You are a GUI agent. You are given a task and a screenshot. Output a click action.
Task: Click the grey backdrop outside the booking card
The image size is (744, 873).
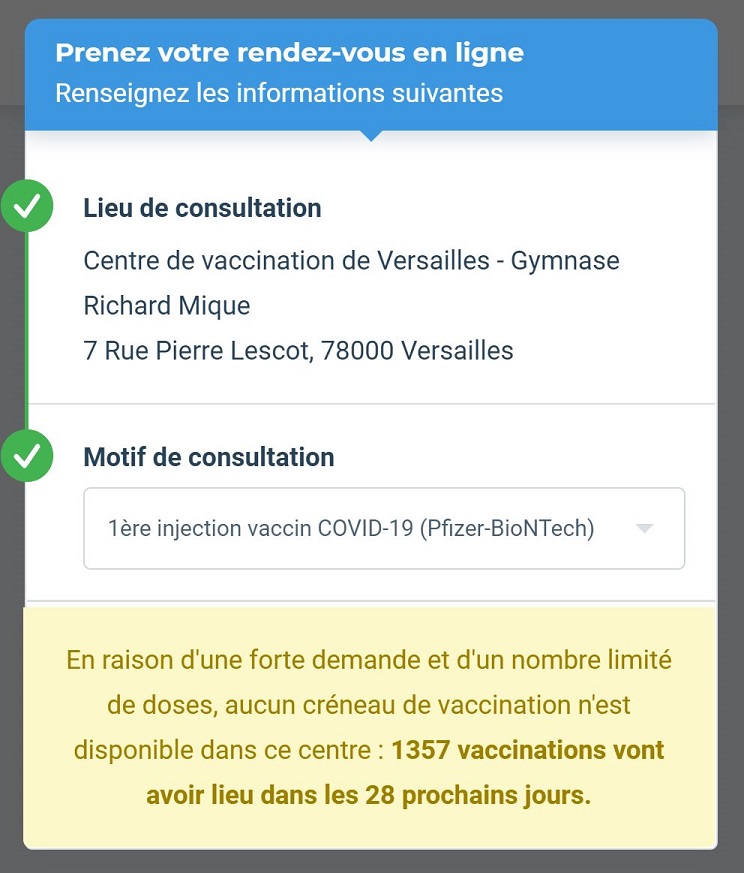[x=731, y=445]
